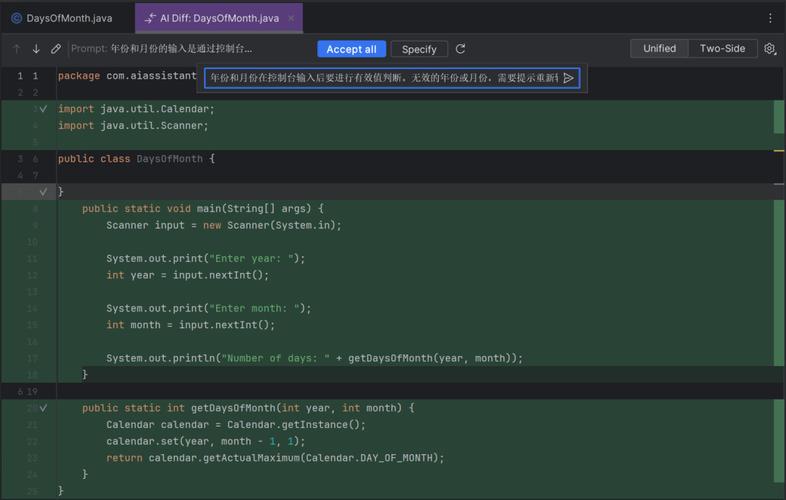Click the regenerate refresh icon
The height and width of the screenshot is (500, 786).
pyautogui.click(x=460, y=49)
